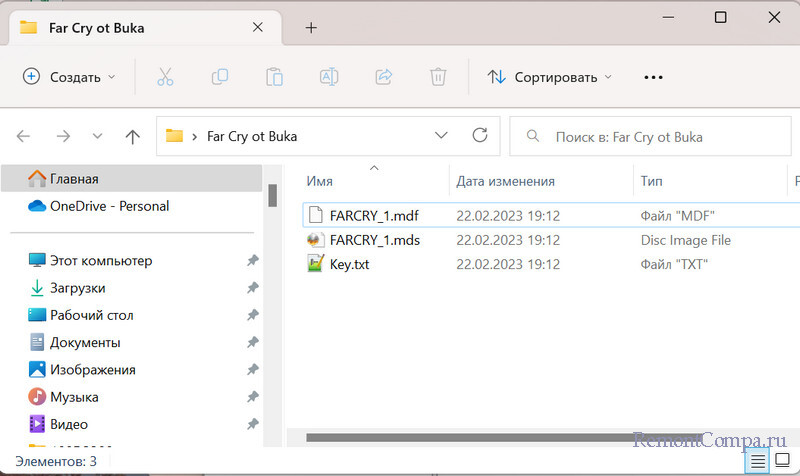Unpin Видео from quick access
Screen dimensions: 800x476
[253, 424]
